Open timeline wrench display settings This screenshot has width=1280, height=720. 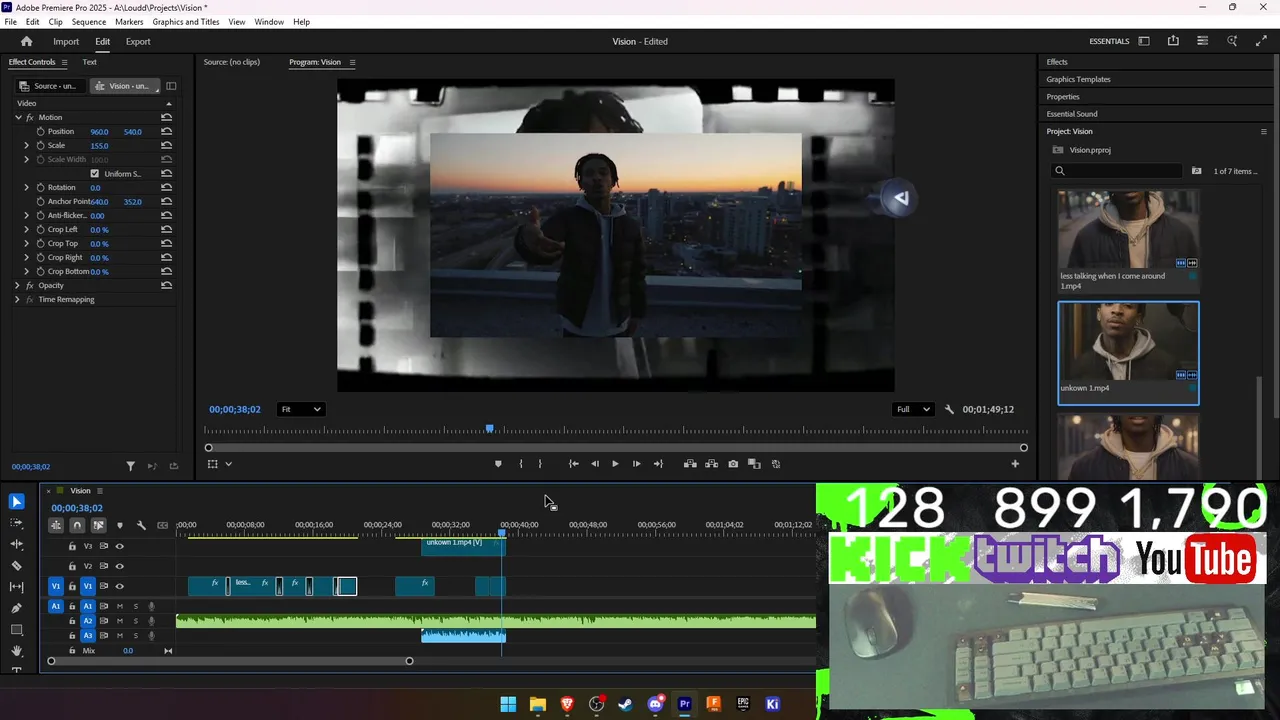[x=141, y=525]
